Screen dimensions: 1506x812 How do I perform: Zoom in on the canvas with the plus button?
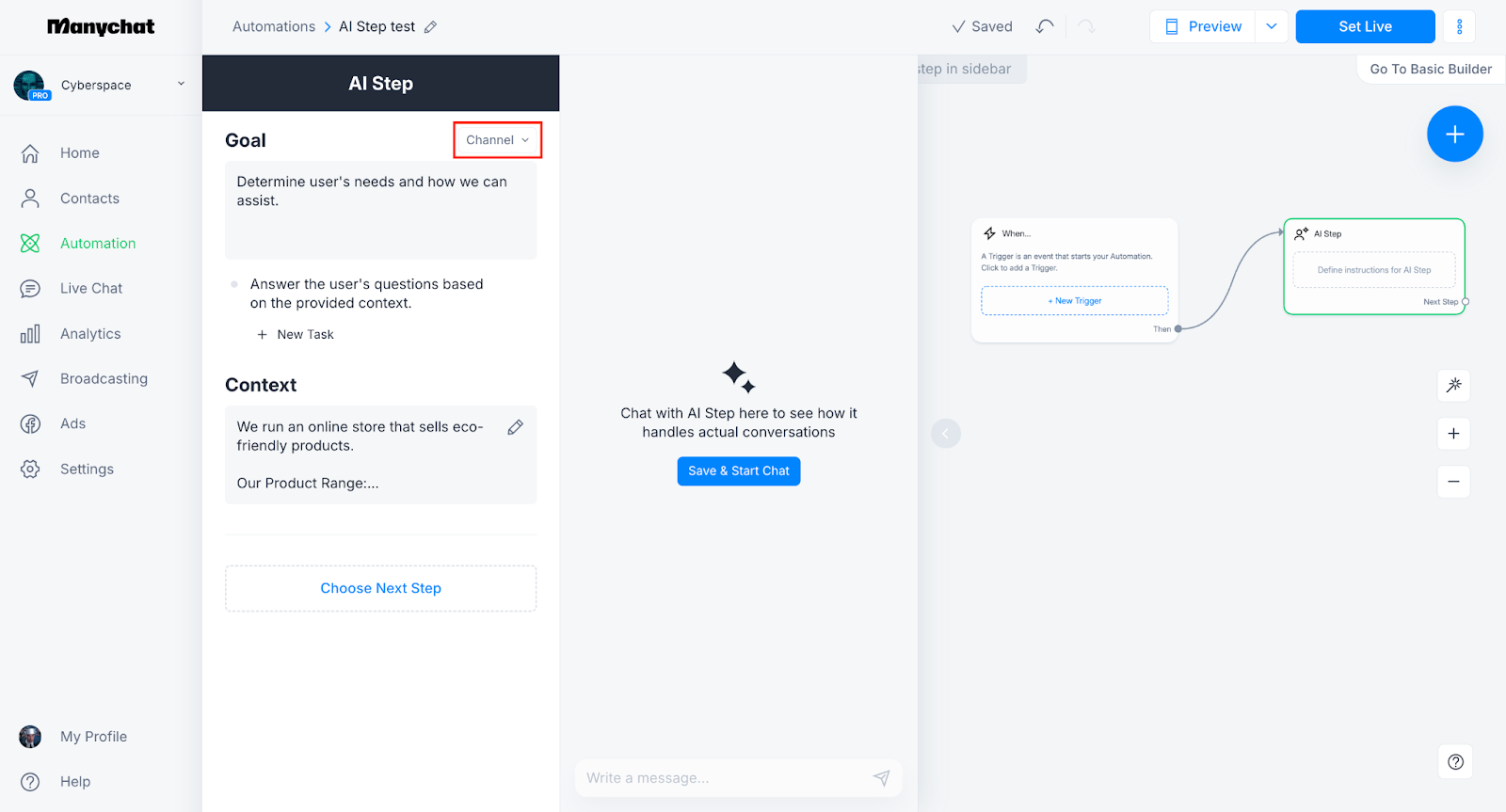pyautogui.click(x=1453, y=433)
